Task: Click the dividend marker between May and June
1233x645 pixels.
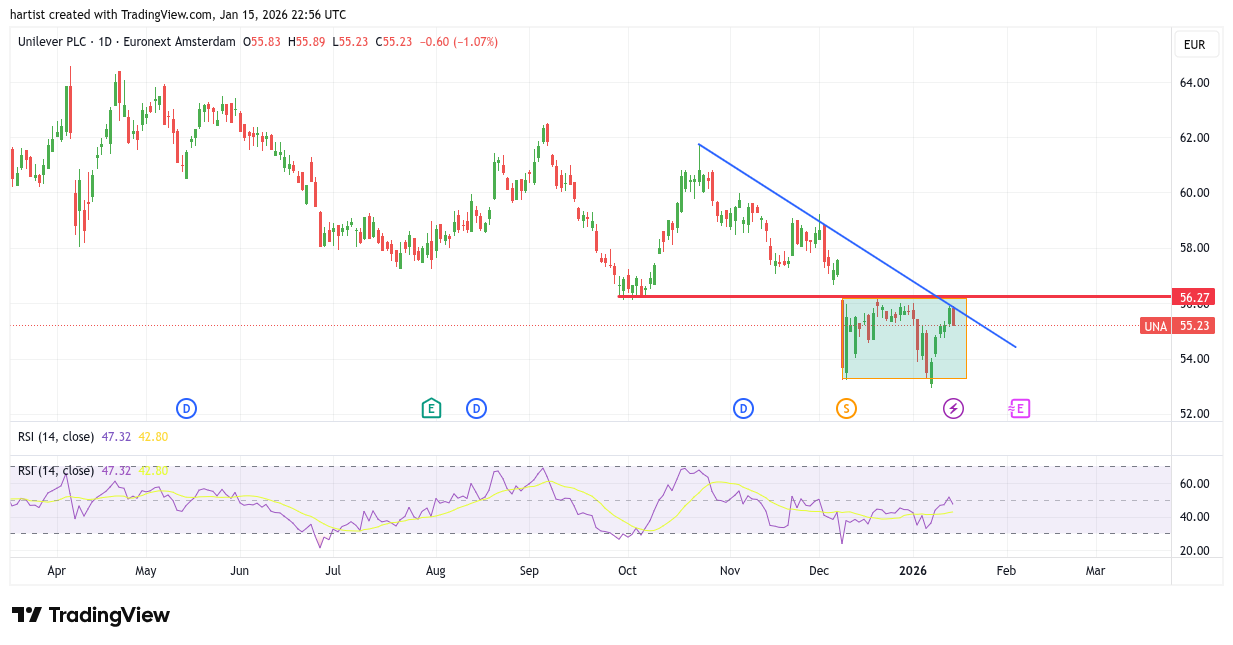Action: (186, 408)
